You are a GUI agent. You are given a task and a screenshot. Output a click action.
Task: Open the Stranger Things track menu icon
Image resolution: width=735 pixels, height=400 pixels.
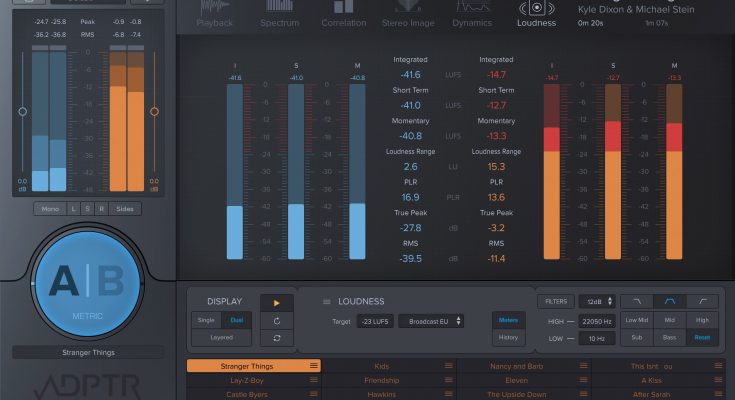[x=313, y=367]
